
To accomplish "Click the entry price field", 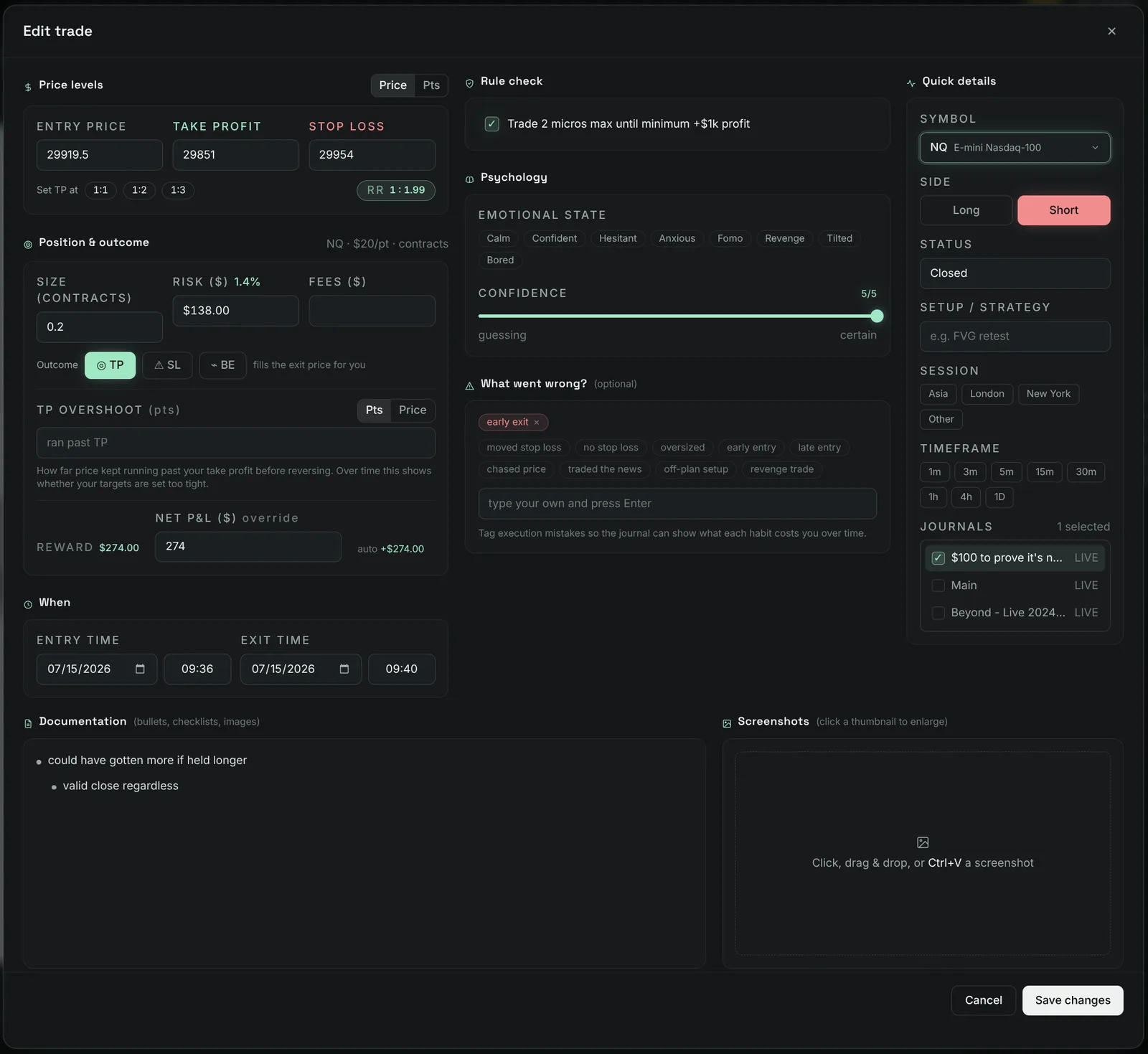I will [100, 155].
